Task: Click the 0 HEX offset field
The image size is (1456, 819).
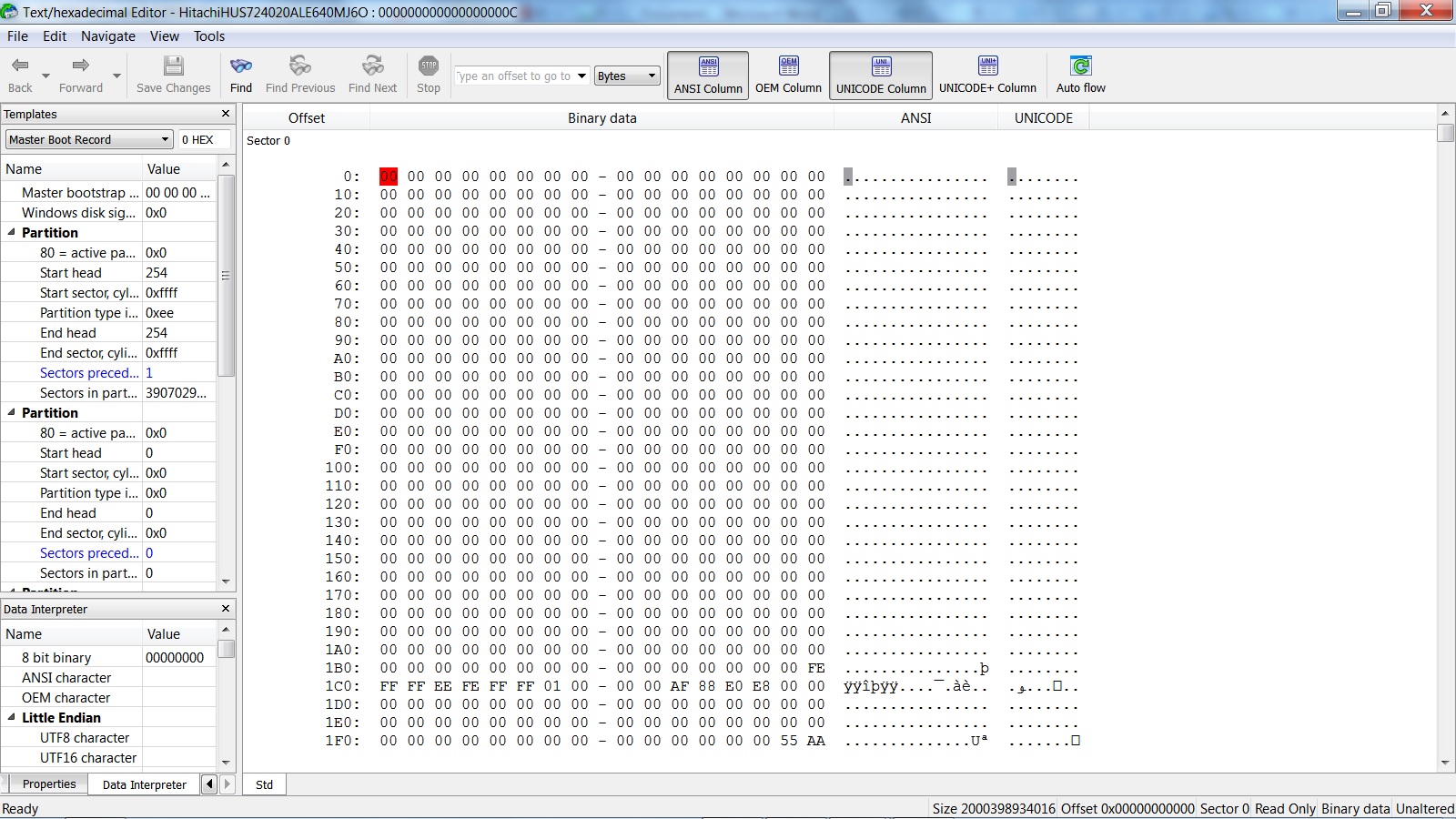Action: (205, 139)
